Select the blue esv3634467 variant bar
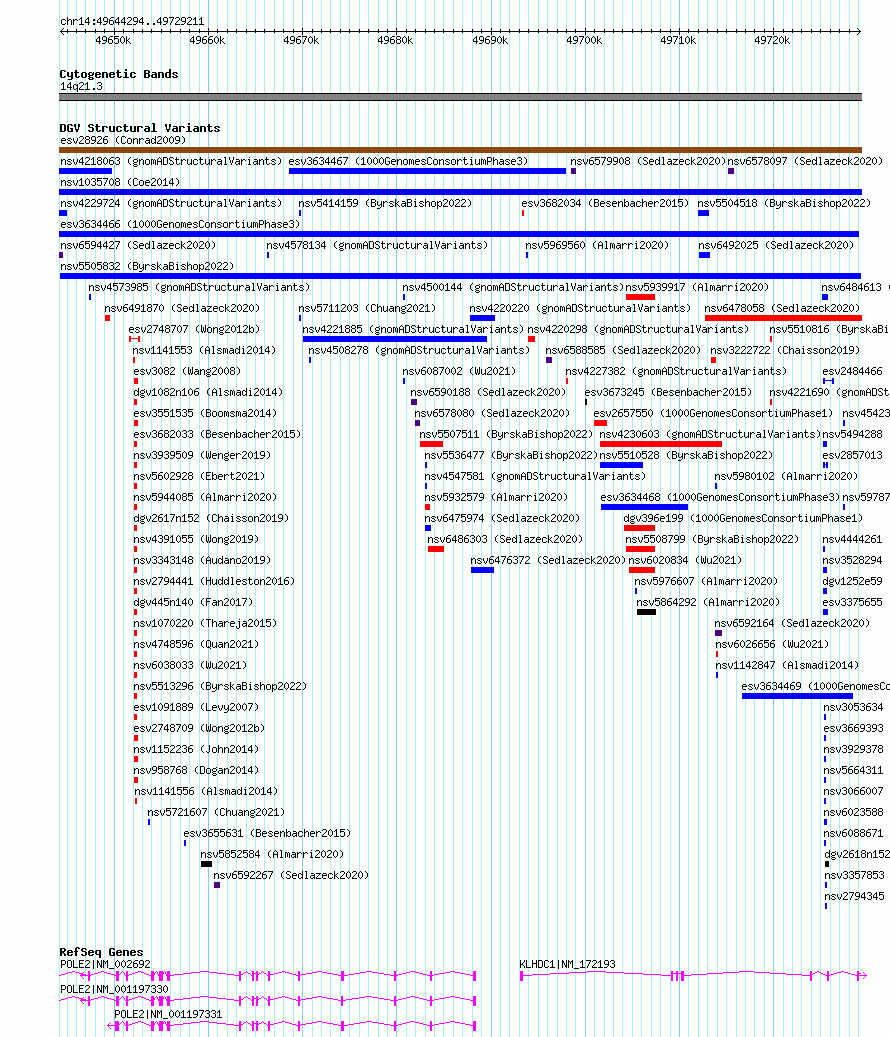Screen dimensions: 890x1037 427,171
